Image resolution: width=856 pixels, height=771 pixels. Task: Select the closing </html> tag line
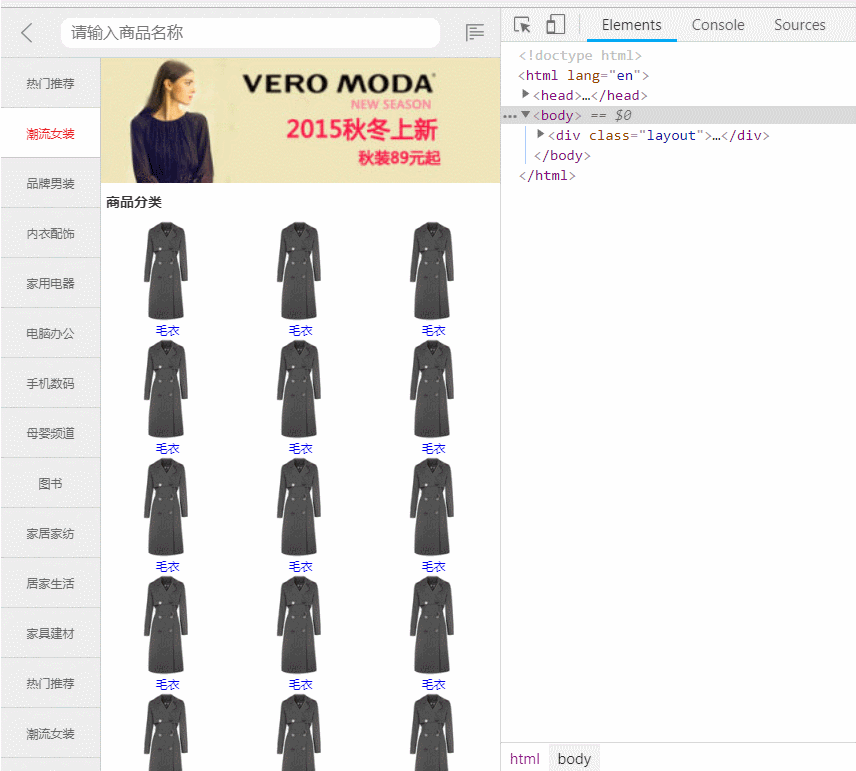547,175
